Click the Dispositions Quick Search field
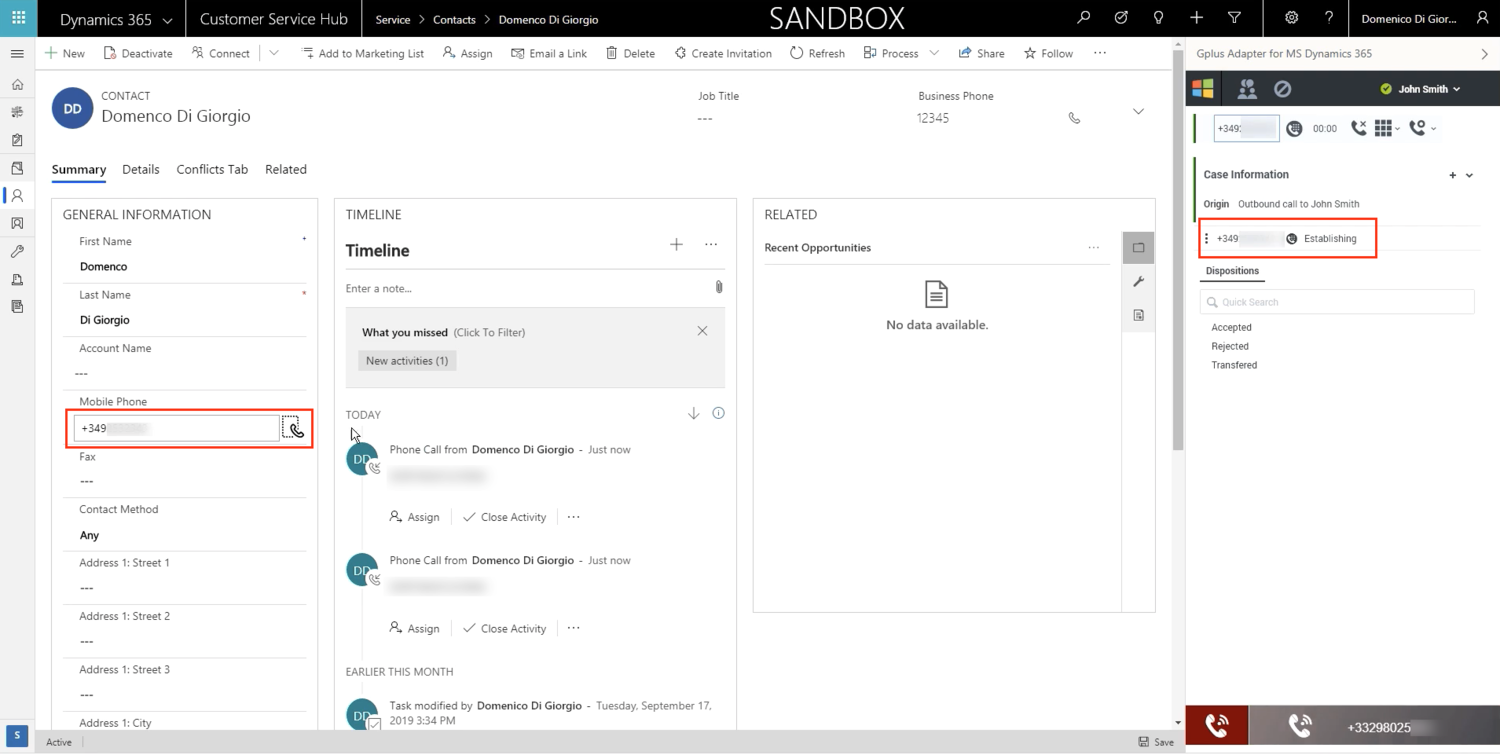This screenshot has height=755, width=1500. (x=1337, y=302)
